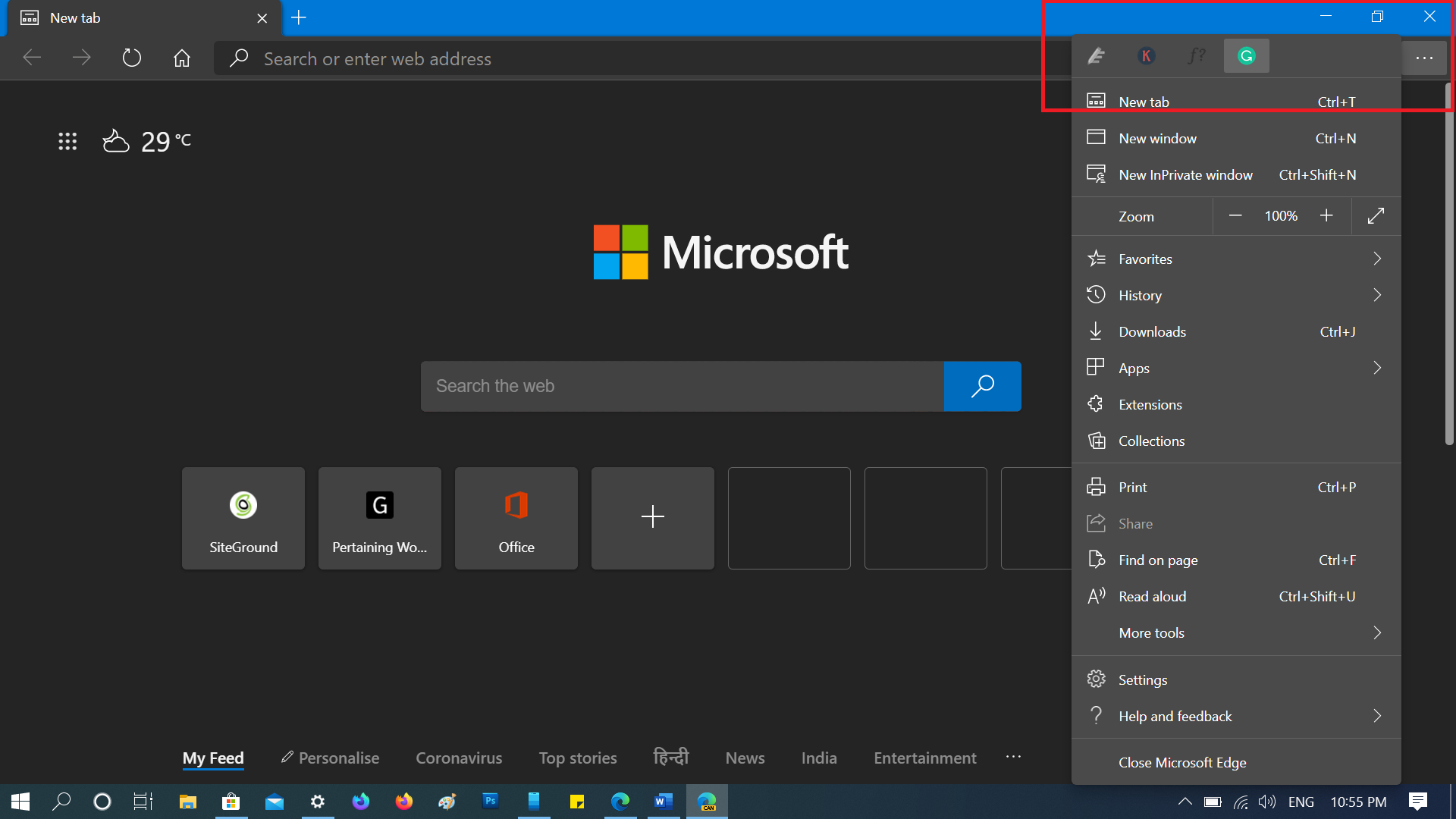
Task: Open the app launcher grid icon
Action: [x=67, y=141]
